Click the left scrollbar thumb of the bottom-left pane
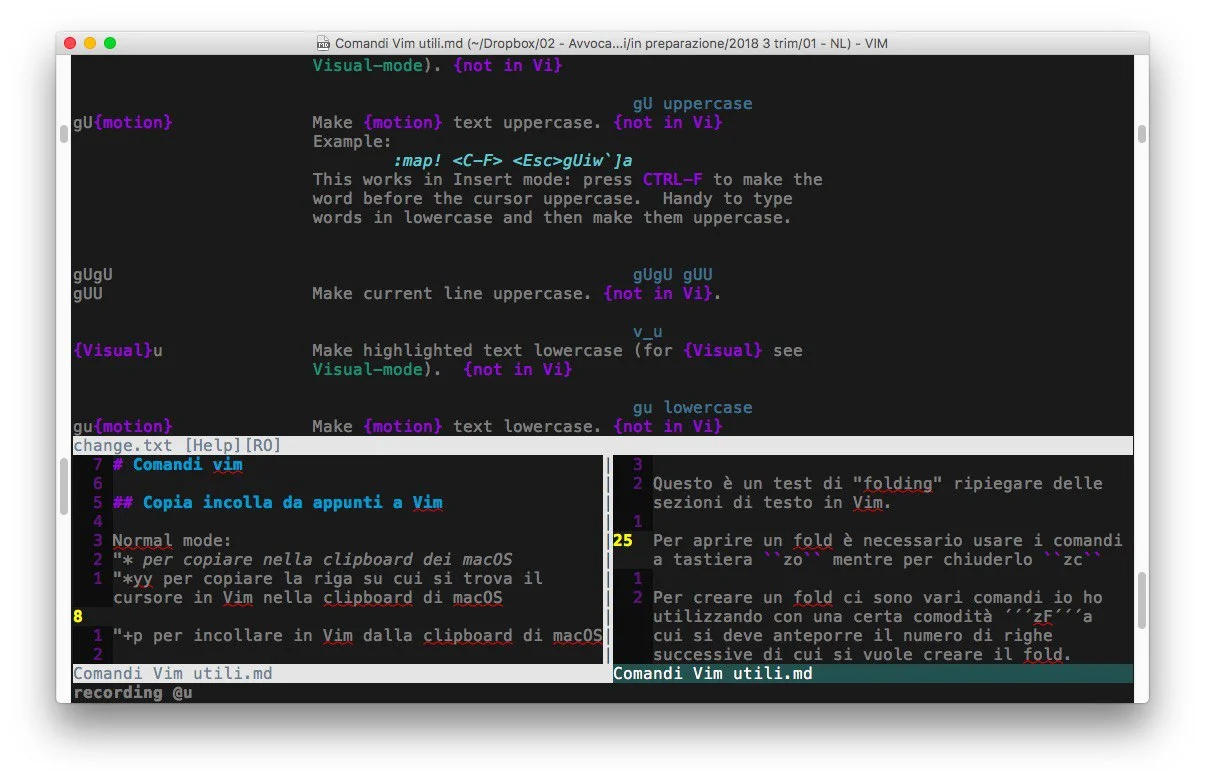 pyautogui.click(x=64, y=488)
